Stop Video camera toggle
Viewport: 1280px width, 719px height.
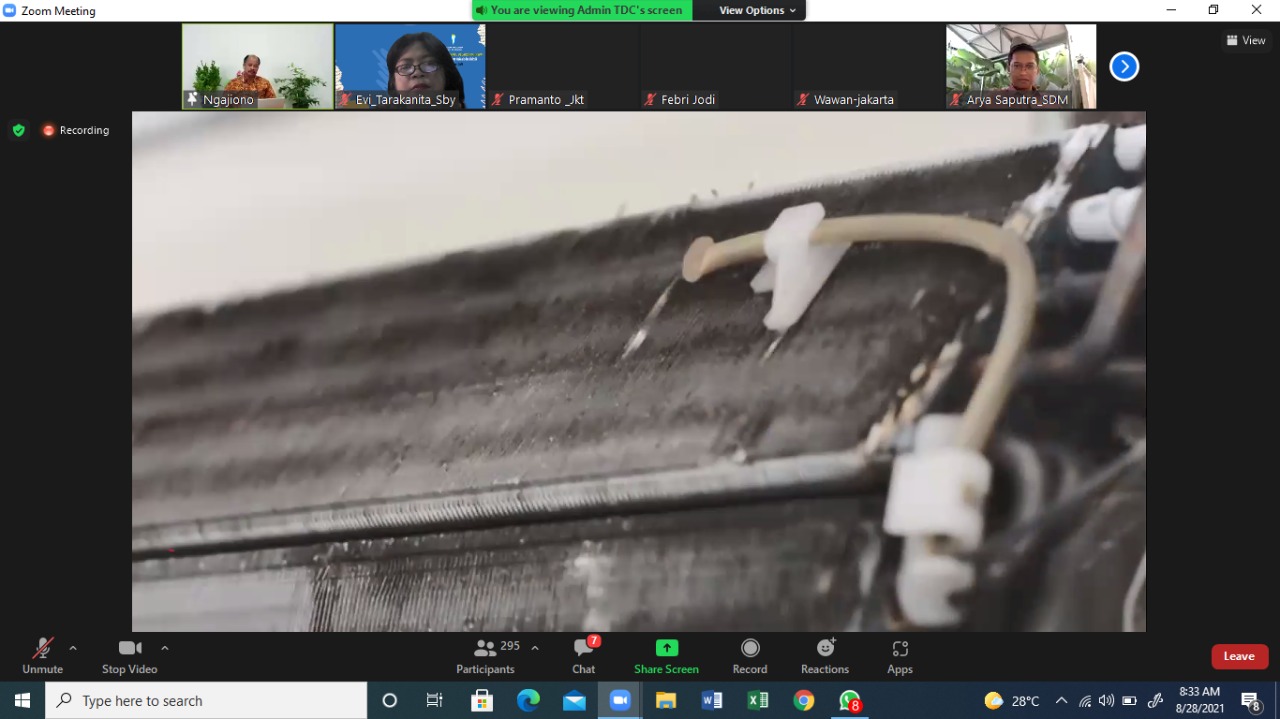pos(129,657)
